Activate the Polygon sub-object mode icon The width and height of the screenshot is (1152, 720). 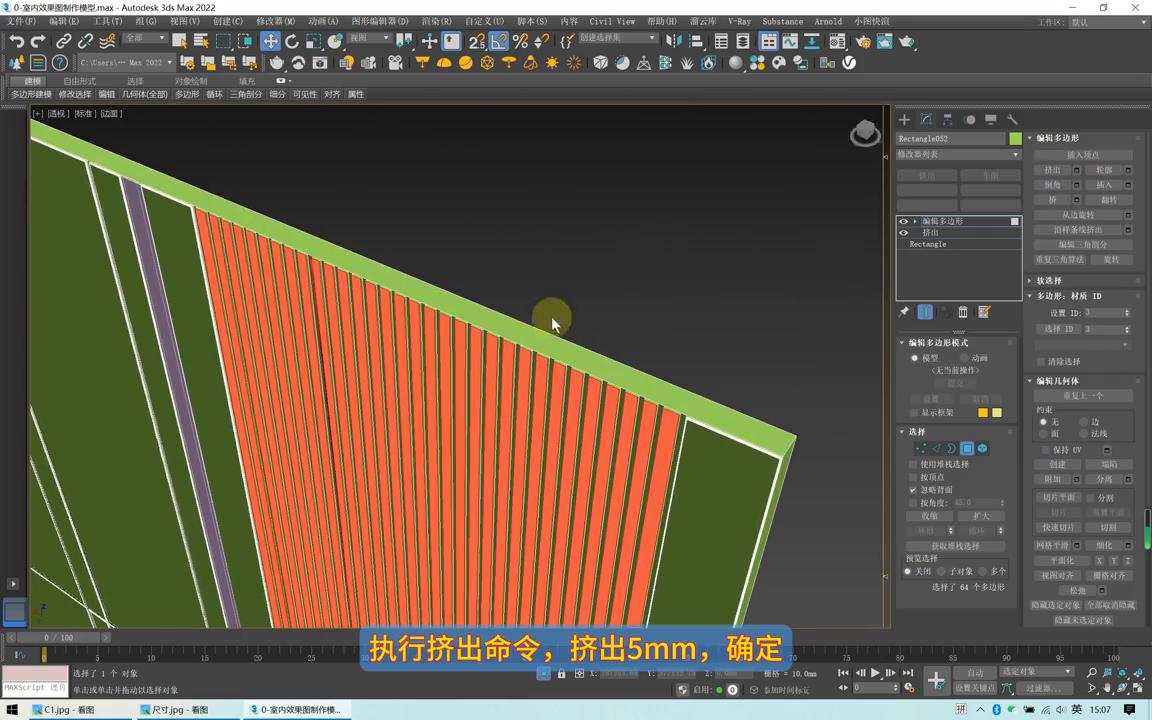[967, 448]
